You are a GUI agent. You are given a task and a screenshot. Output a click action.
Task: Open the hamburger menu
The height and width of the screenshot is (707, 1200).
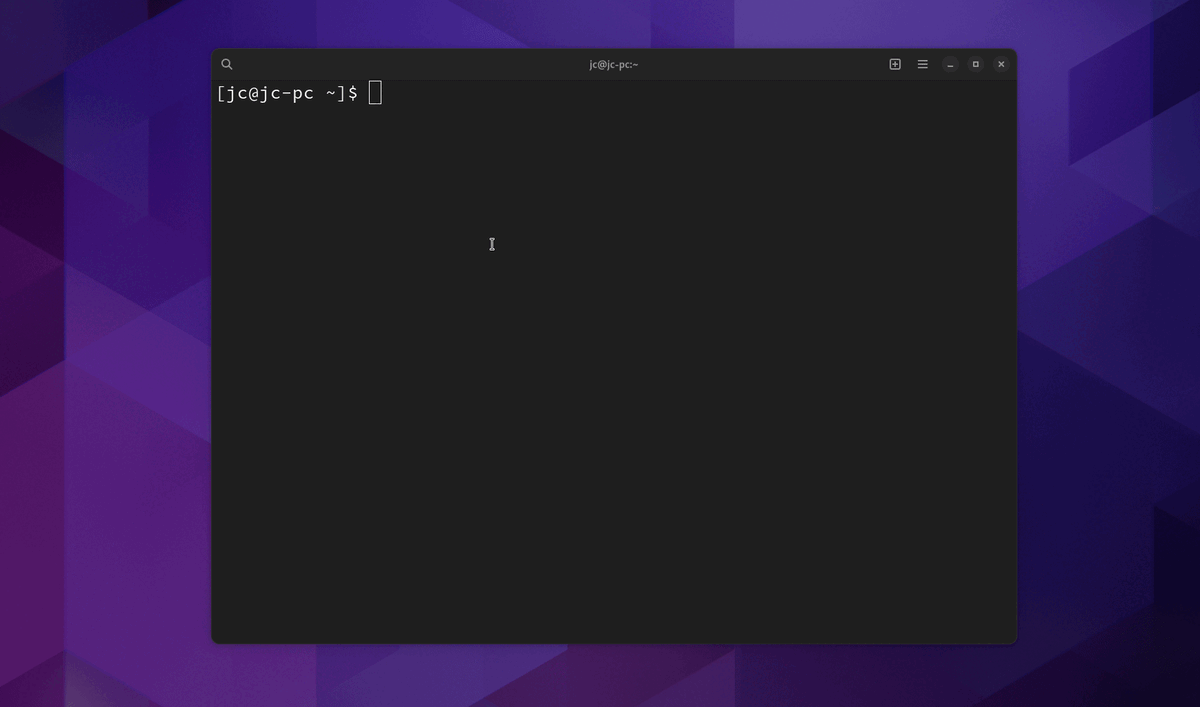[x=923, y=64]
